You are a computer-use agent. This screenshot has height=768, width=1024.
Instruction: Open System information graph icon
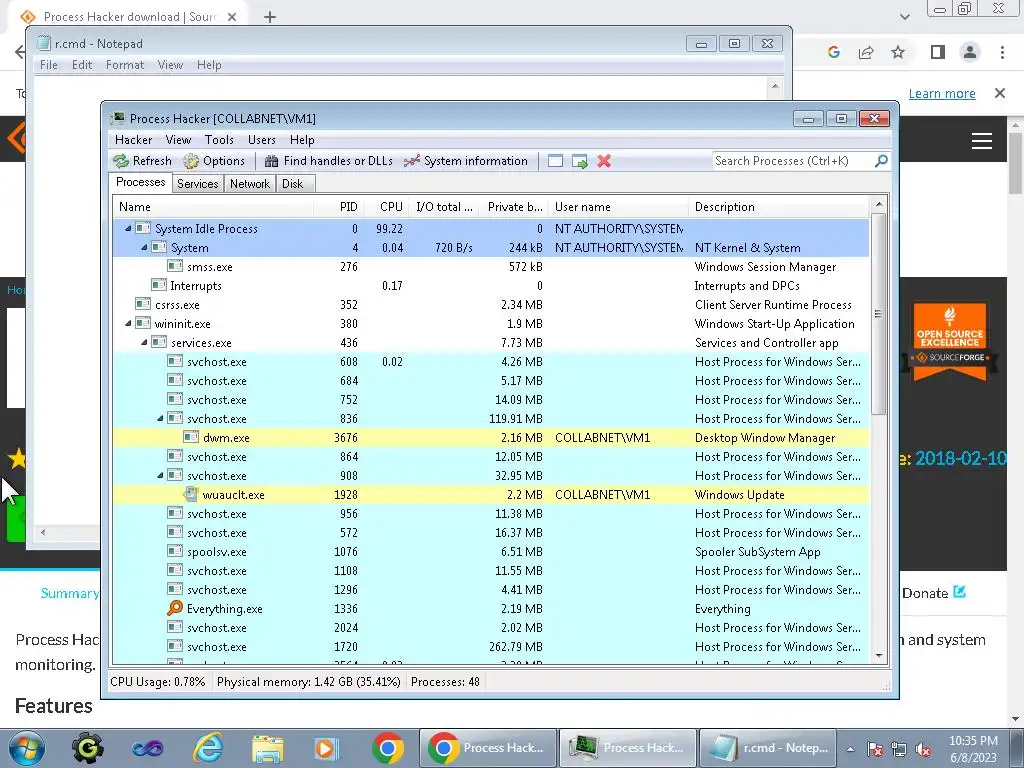pyautogui.click(x=411, y=161)
